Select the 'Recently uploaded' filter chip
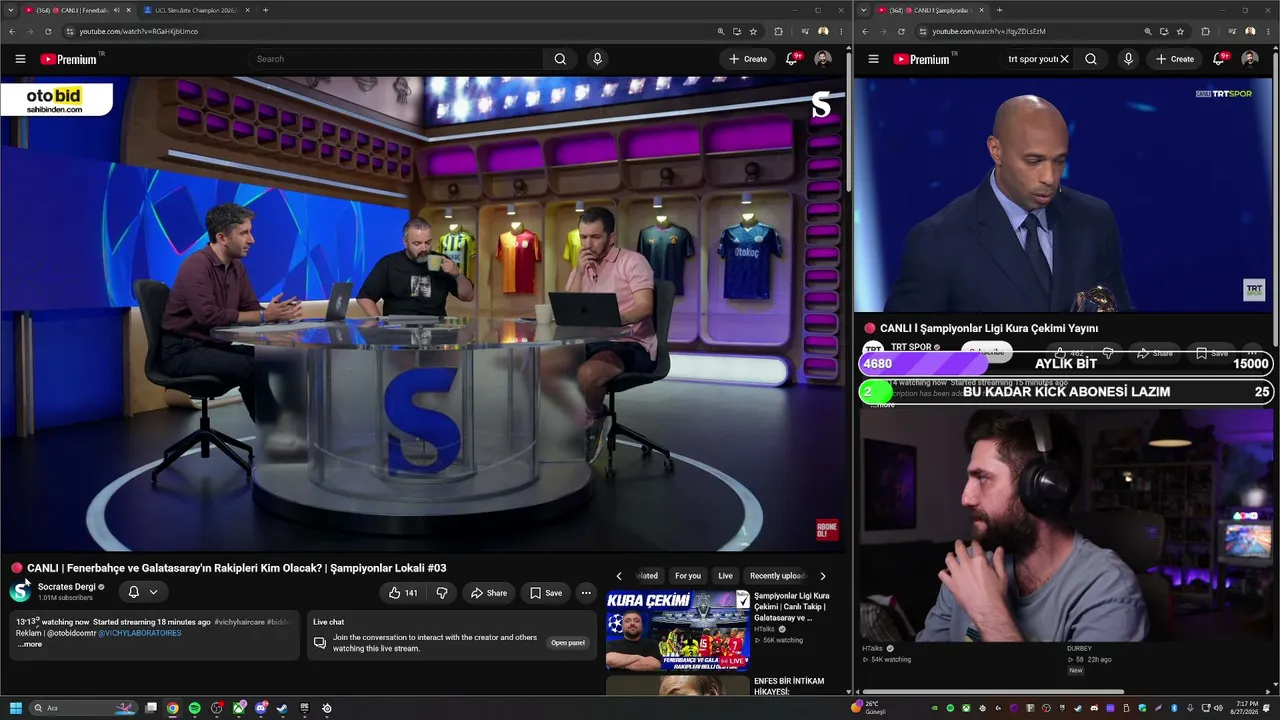The height and width of the screenshot is (720, 1280). [x=777, y=576]
